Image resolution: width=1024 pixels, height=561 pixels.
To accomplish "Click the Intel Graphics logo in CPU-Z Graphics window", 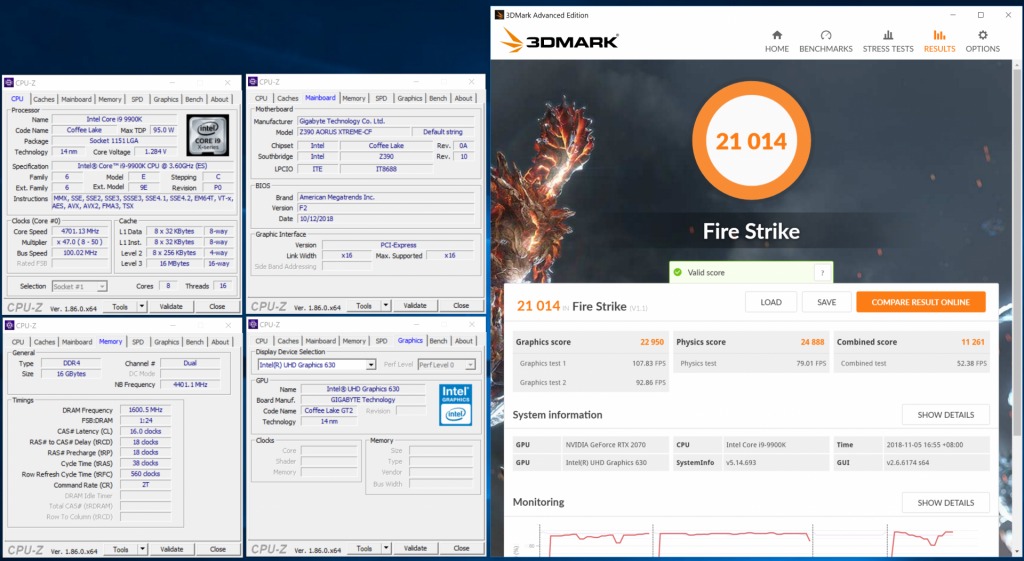I will coord(455,404).
